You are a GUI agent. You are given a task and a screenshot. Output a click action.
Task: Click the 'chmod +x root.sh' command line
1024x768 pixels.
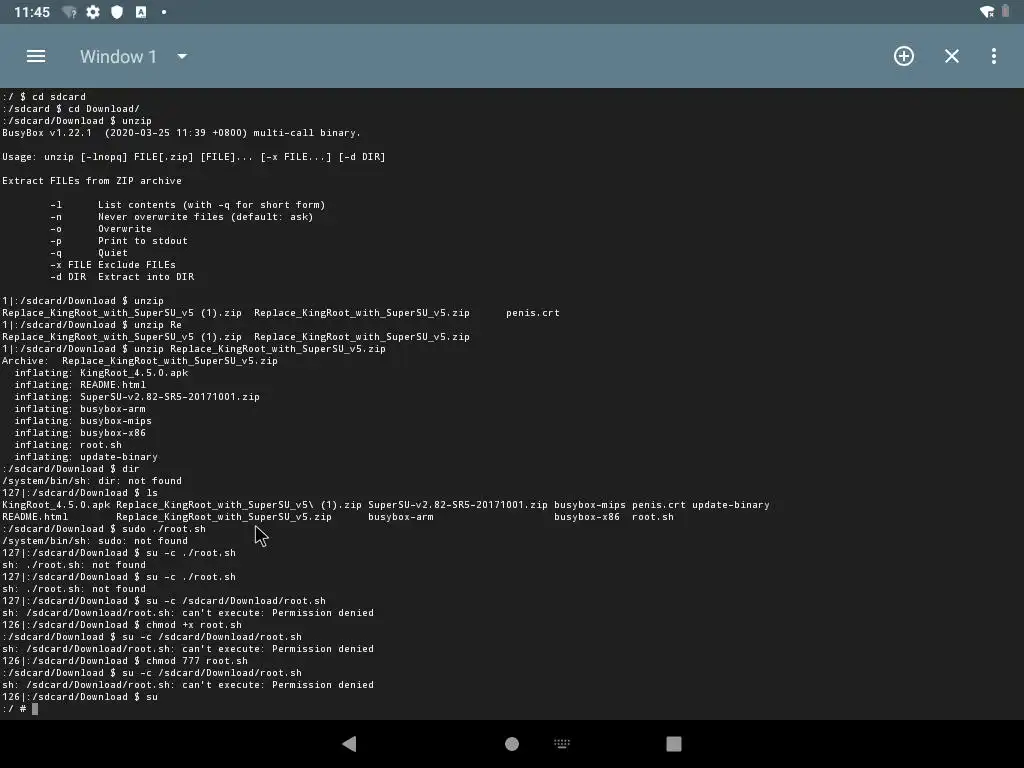click(x=122, y=625)
